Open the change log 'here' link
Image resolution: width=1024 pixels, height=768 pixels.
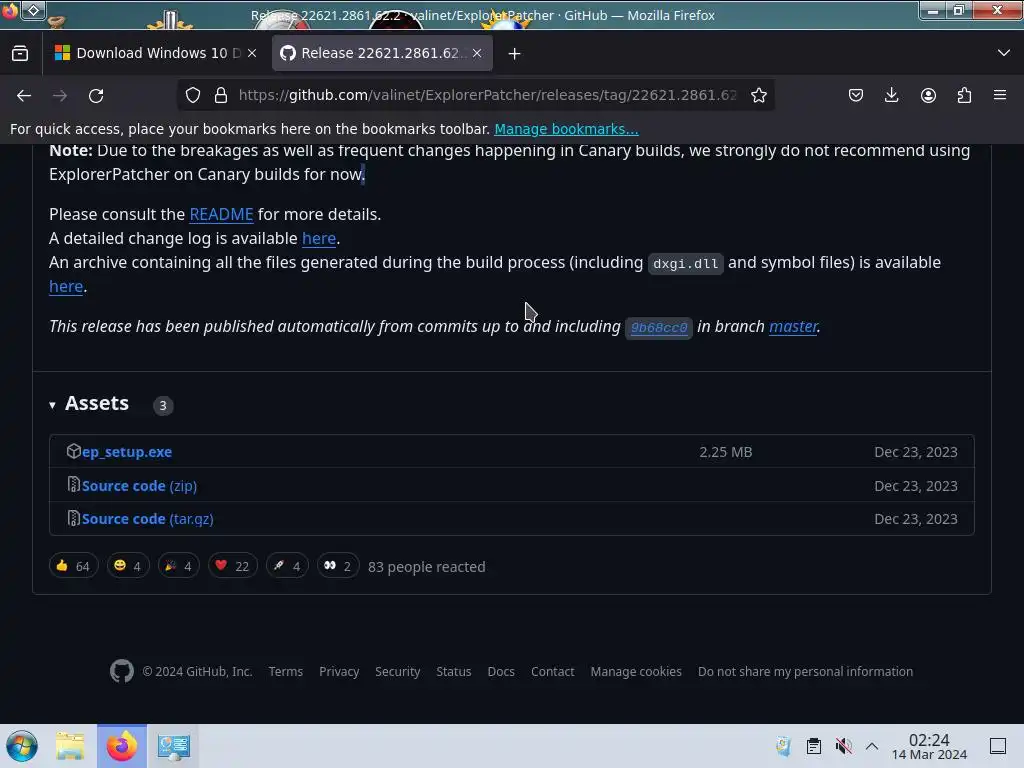[x=319, y=238]
